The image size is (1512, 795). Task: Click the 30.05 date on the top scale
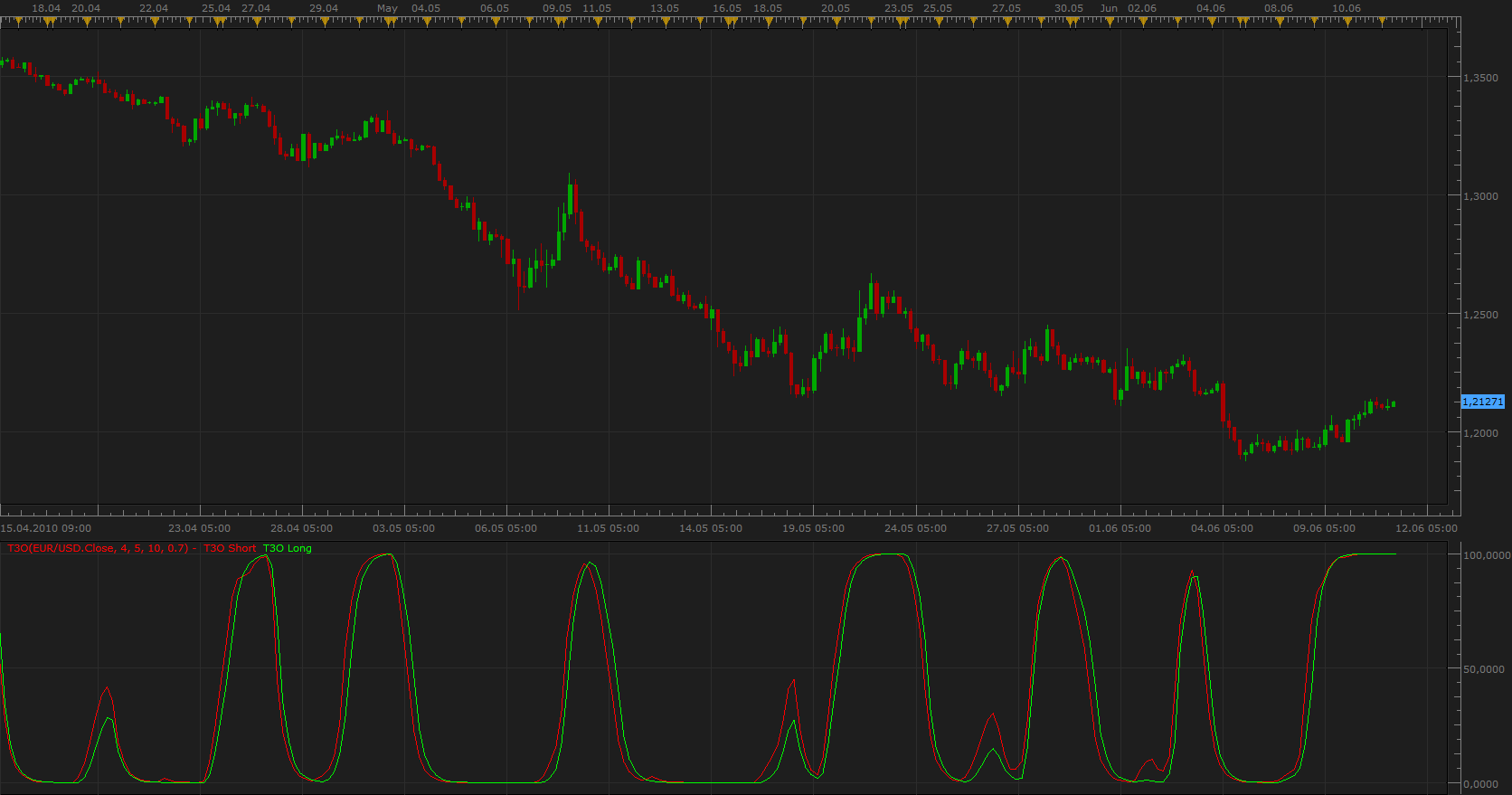coord(1069,8)
